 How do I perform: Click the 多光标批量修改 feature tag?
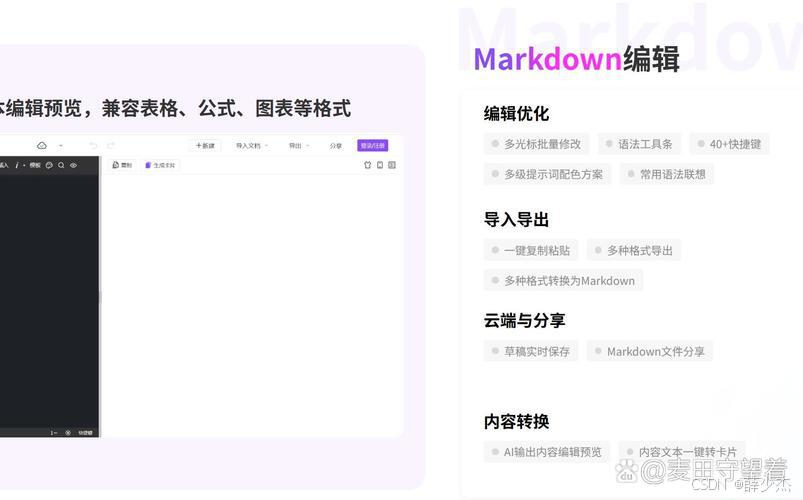tap(536, 144)
